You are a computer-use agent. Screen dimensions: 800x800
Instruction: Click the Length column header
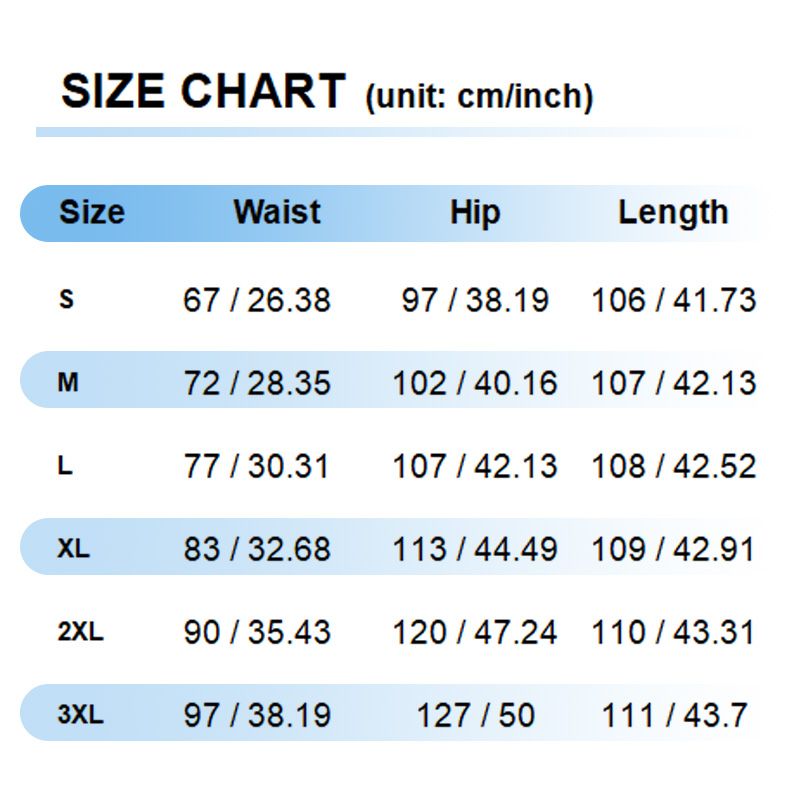point(673,212)
